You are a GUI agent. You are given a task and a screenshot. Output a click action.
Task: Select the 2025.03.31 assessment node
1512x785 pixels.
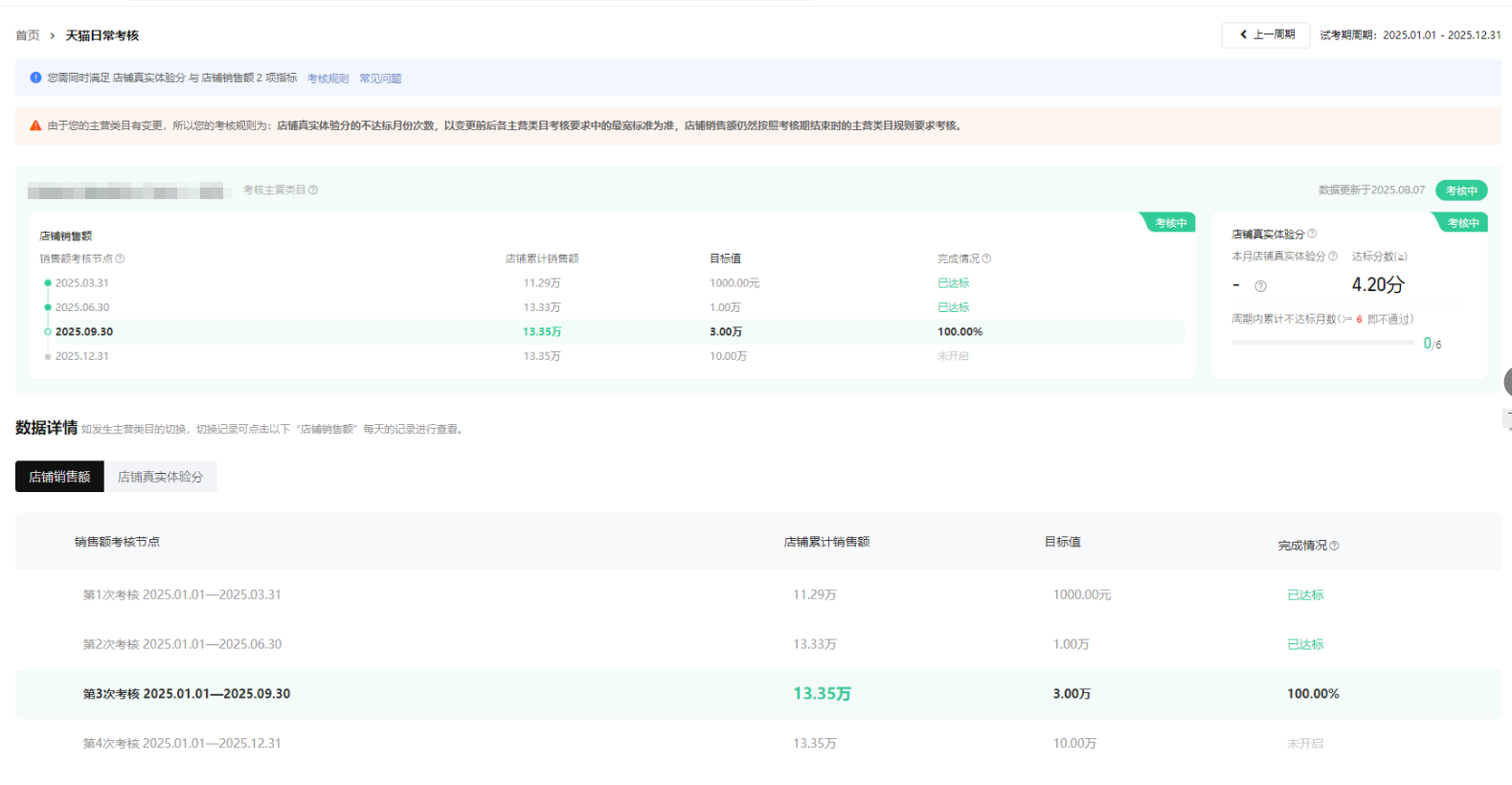pyautogui.click(x=81, y=283)
